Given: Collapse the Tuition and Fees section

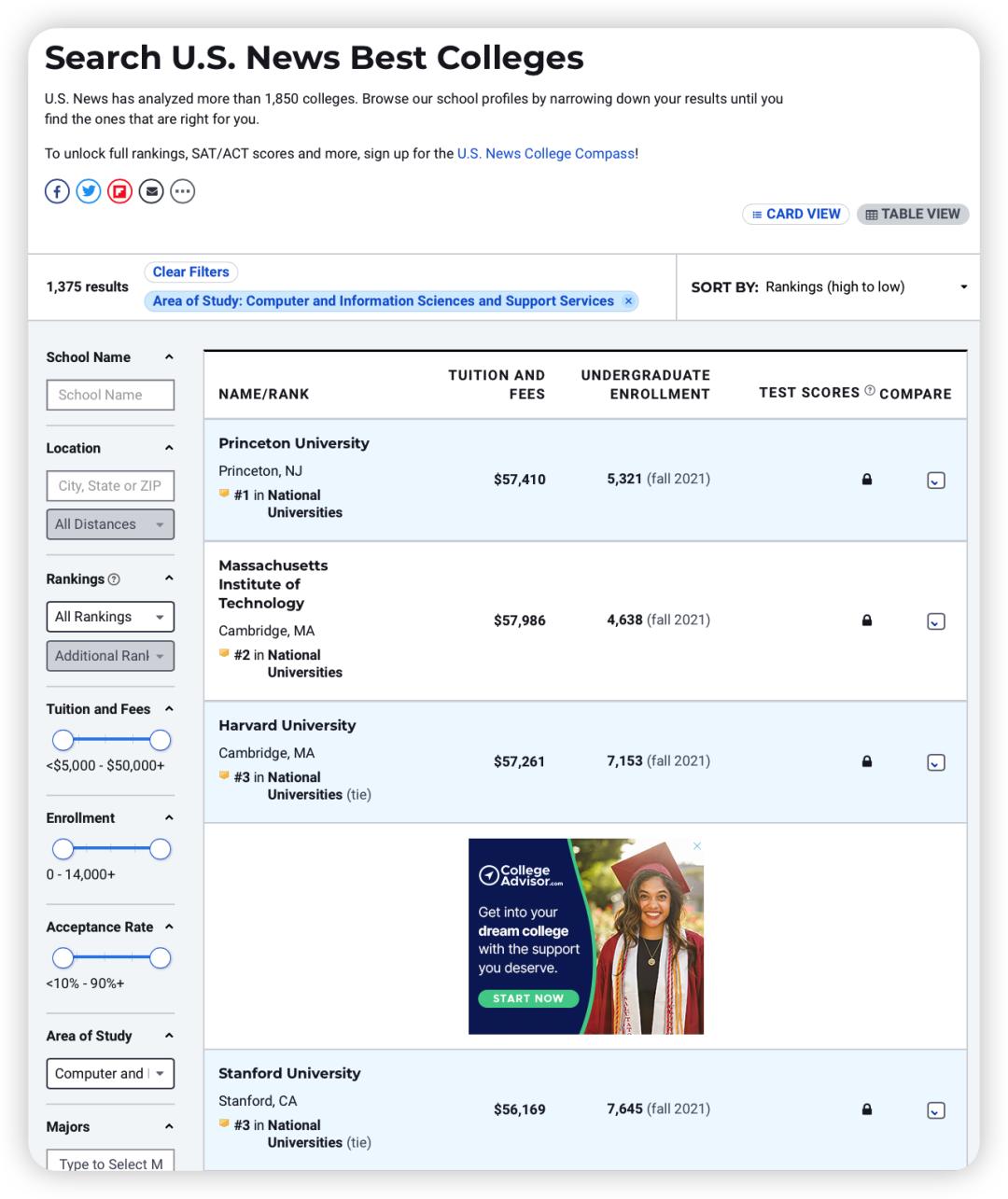Looking at the screenshot, I should point(169,709).
